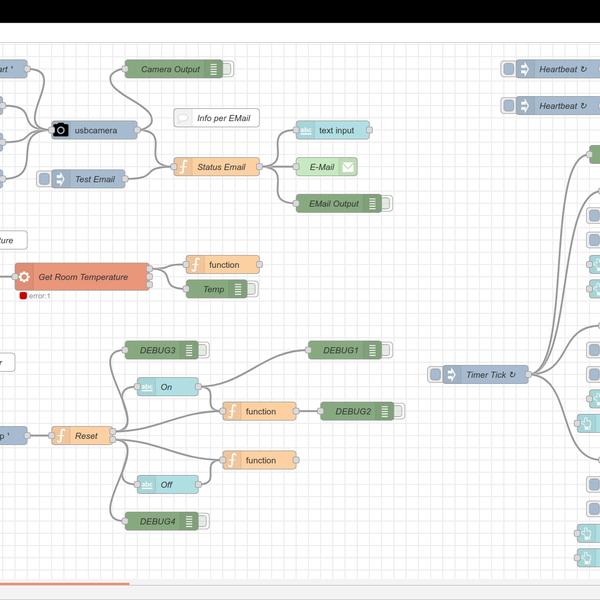
Task: Click the Timer Tick inject arrow icon
Action: [452, 375]
